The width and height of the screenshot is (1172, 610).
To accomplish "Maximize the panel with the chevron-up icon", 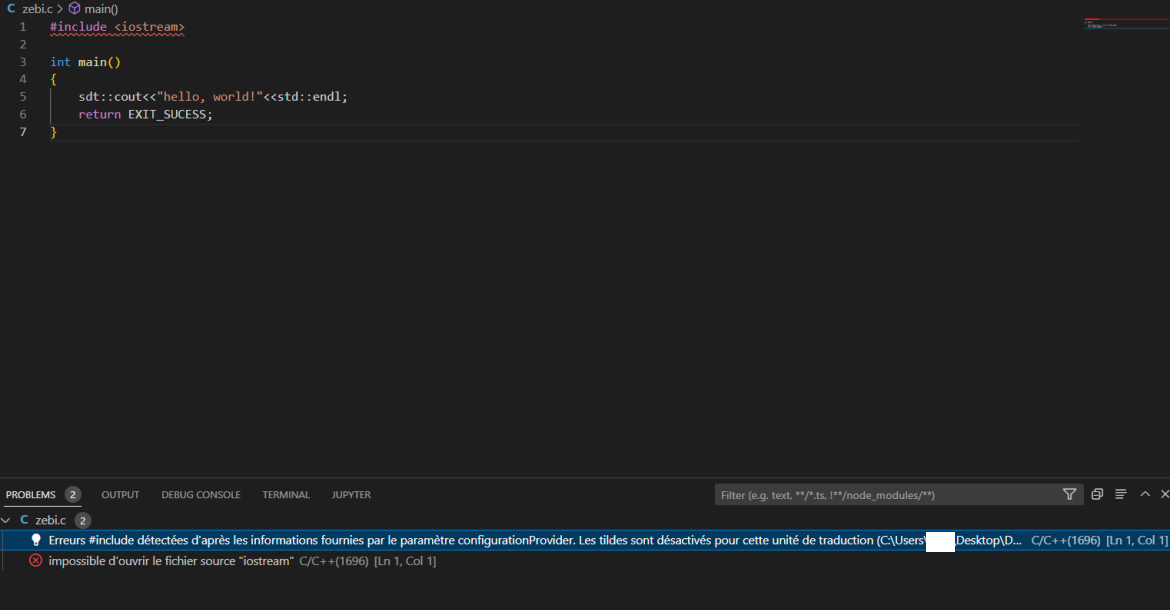I will coord(1145,494).
